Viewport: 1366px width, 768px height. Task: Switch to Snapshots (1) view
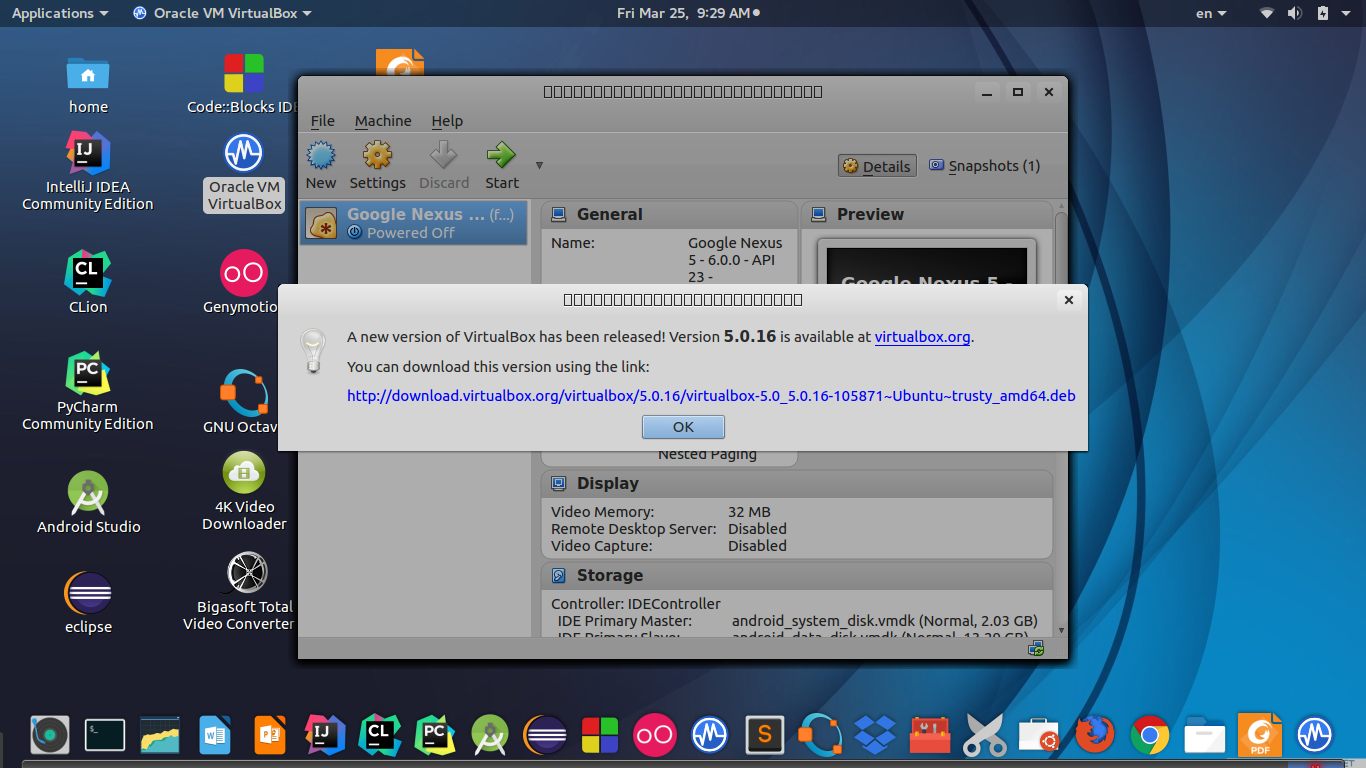(985, 166)
